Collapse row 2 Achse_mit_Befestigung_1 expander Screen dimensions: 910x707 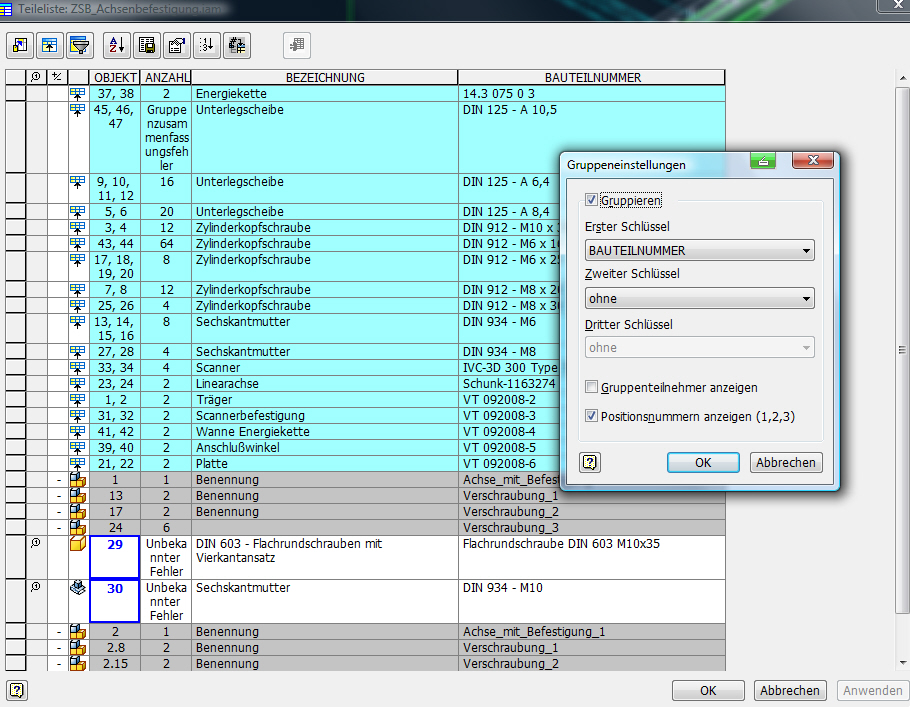point(59,632)
